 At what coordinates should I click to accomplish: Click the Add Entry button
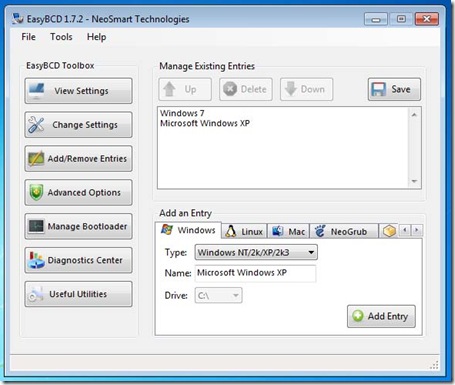[x=381, y=316]
